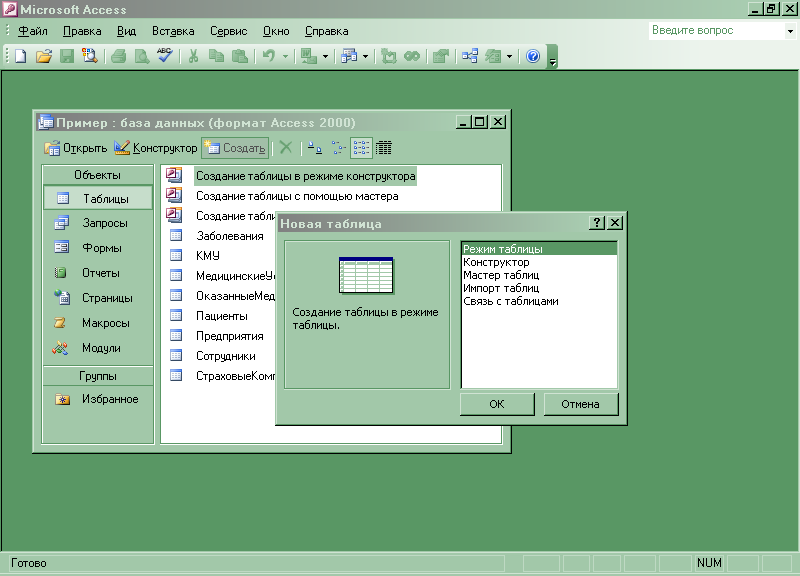Open the Вид menu

126,31
